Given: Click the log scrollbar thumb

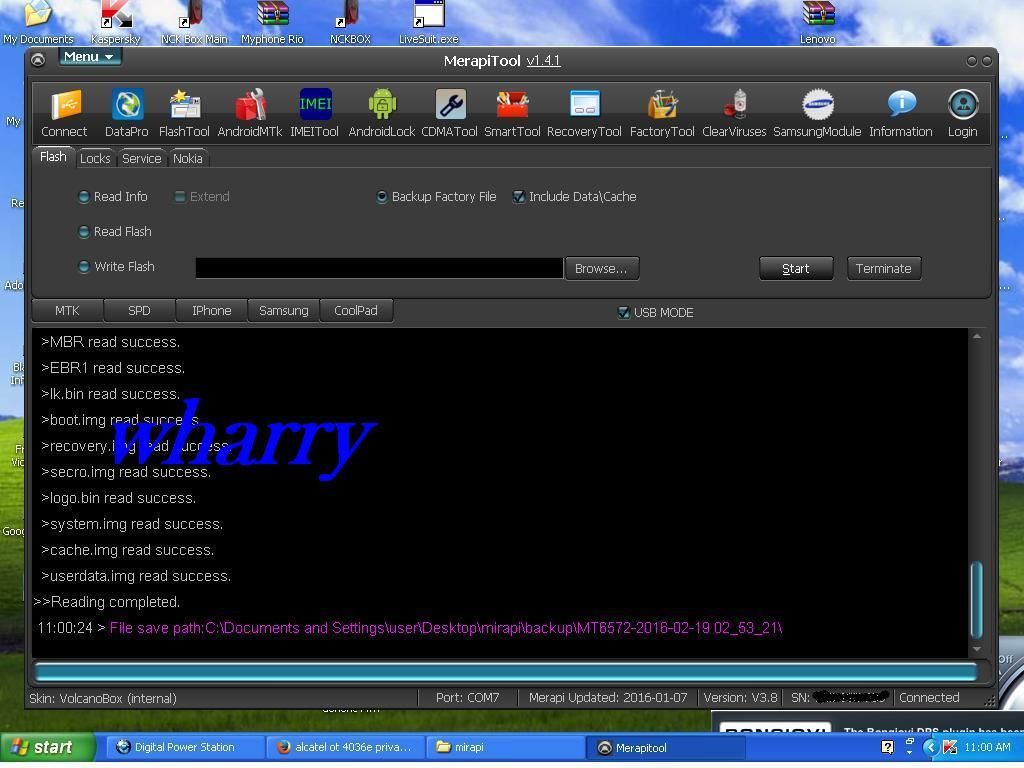Looking at the screenshot, I should pos(977,600).
